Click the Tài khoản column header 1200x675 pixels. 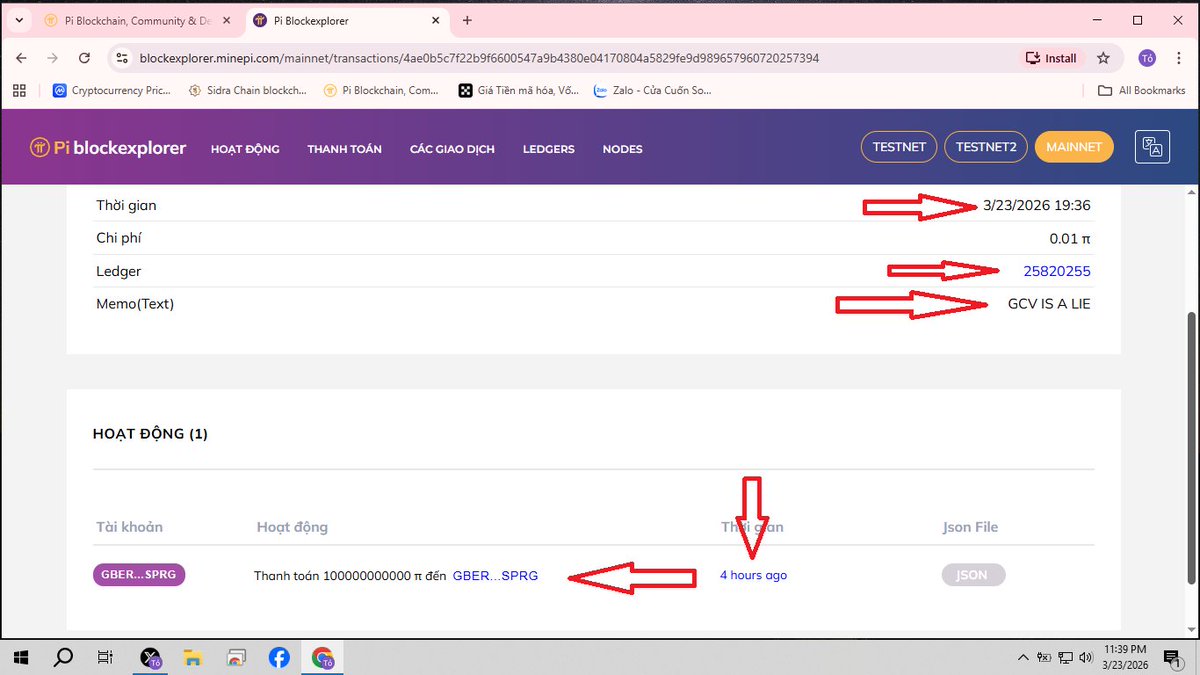pos(129,526)
